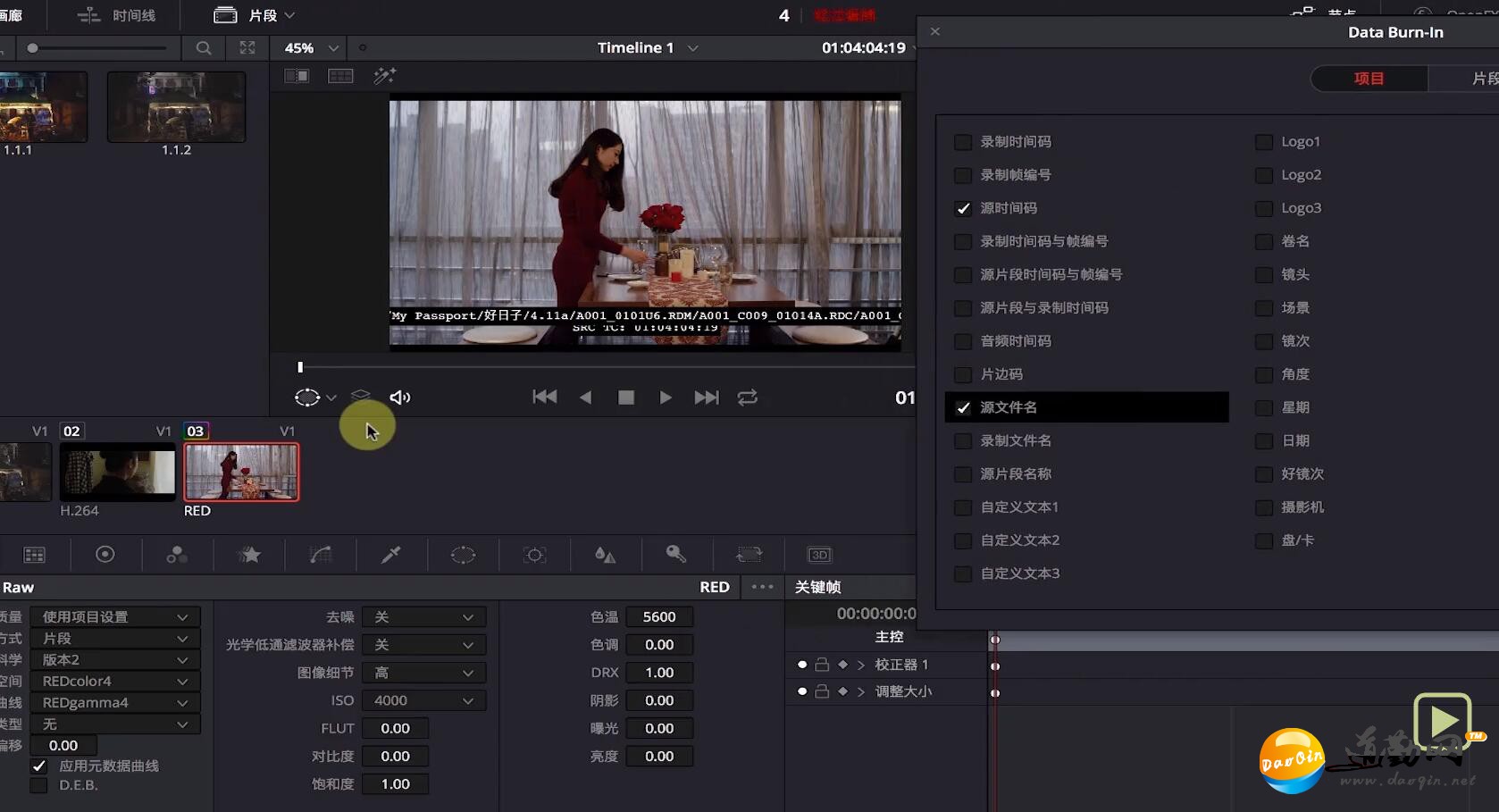Open the Raw panel options dots
This screenshot has width=1499, height=812.
[762, 587]
